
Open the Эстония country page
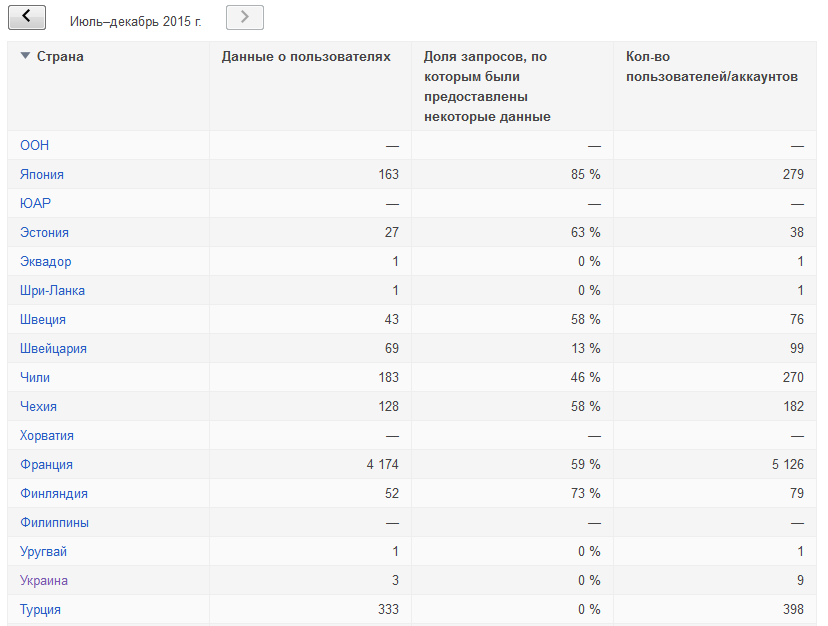(44, 232)
